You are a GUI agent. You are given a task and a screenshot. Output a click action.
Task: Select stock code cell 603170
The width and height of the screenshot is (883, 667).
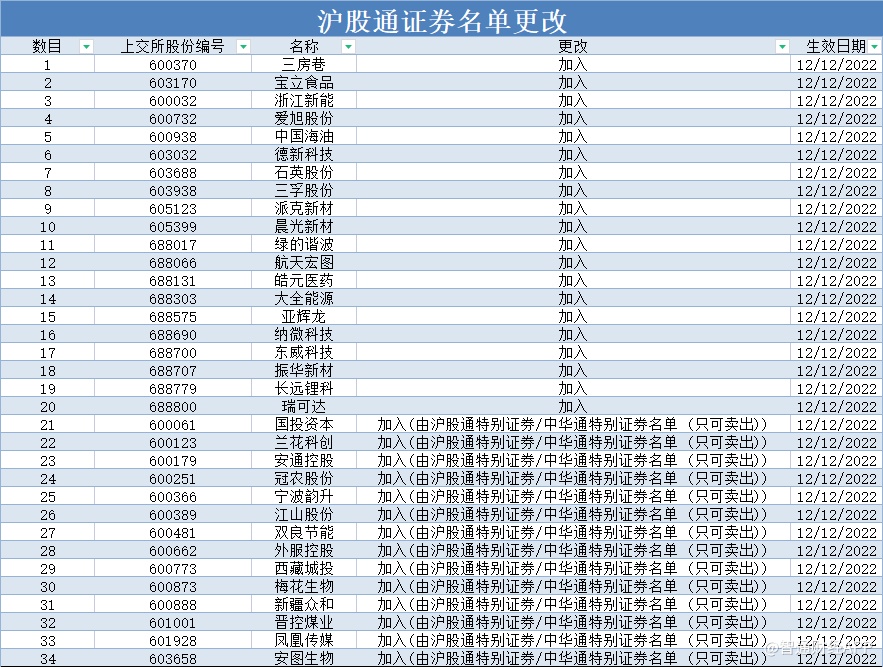click(173, 82)
